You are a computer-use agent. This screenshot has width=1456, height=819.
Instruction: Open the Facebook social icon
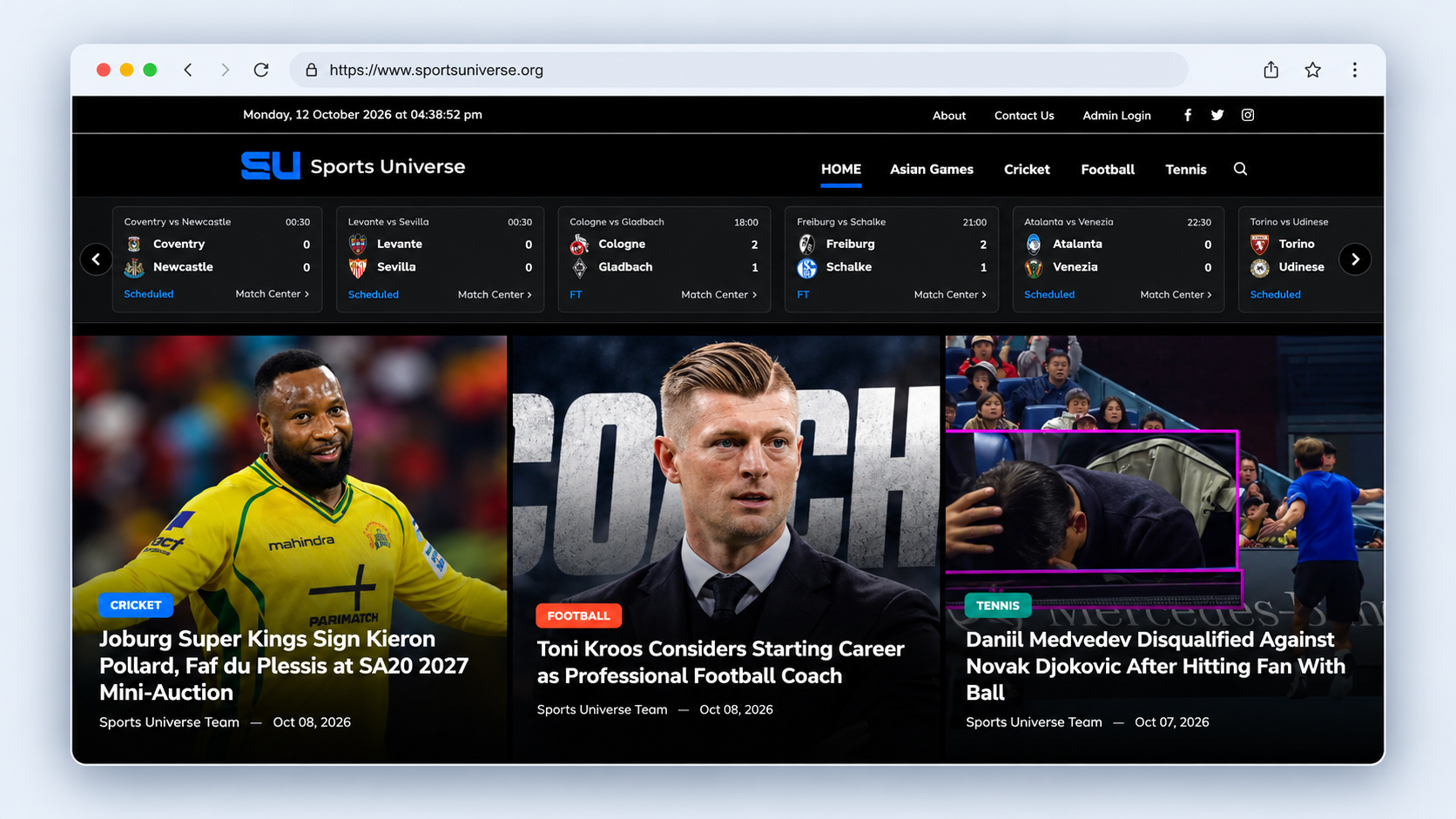coord(1188,115)
